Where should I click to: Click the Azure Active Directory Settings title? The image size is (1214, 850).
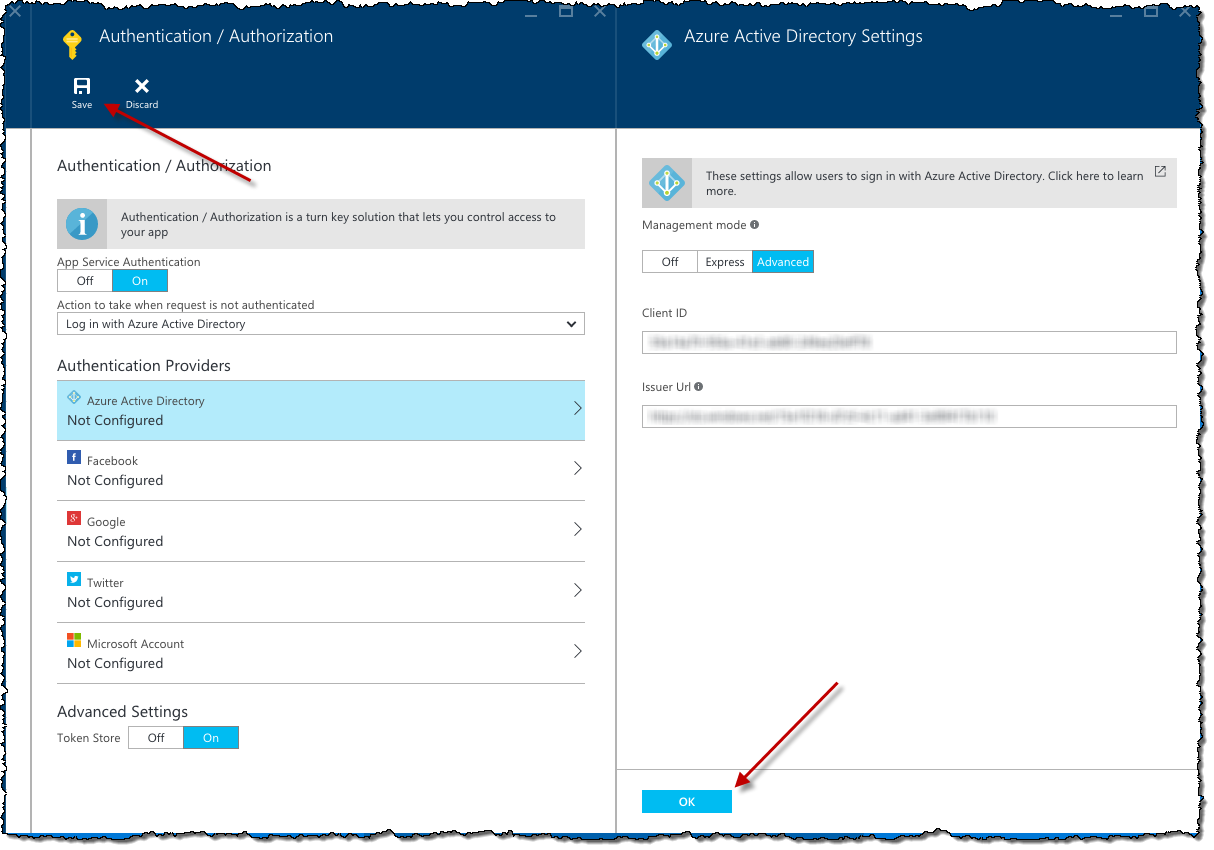(x=803, y=36)
